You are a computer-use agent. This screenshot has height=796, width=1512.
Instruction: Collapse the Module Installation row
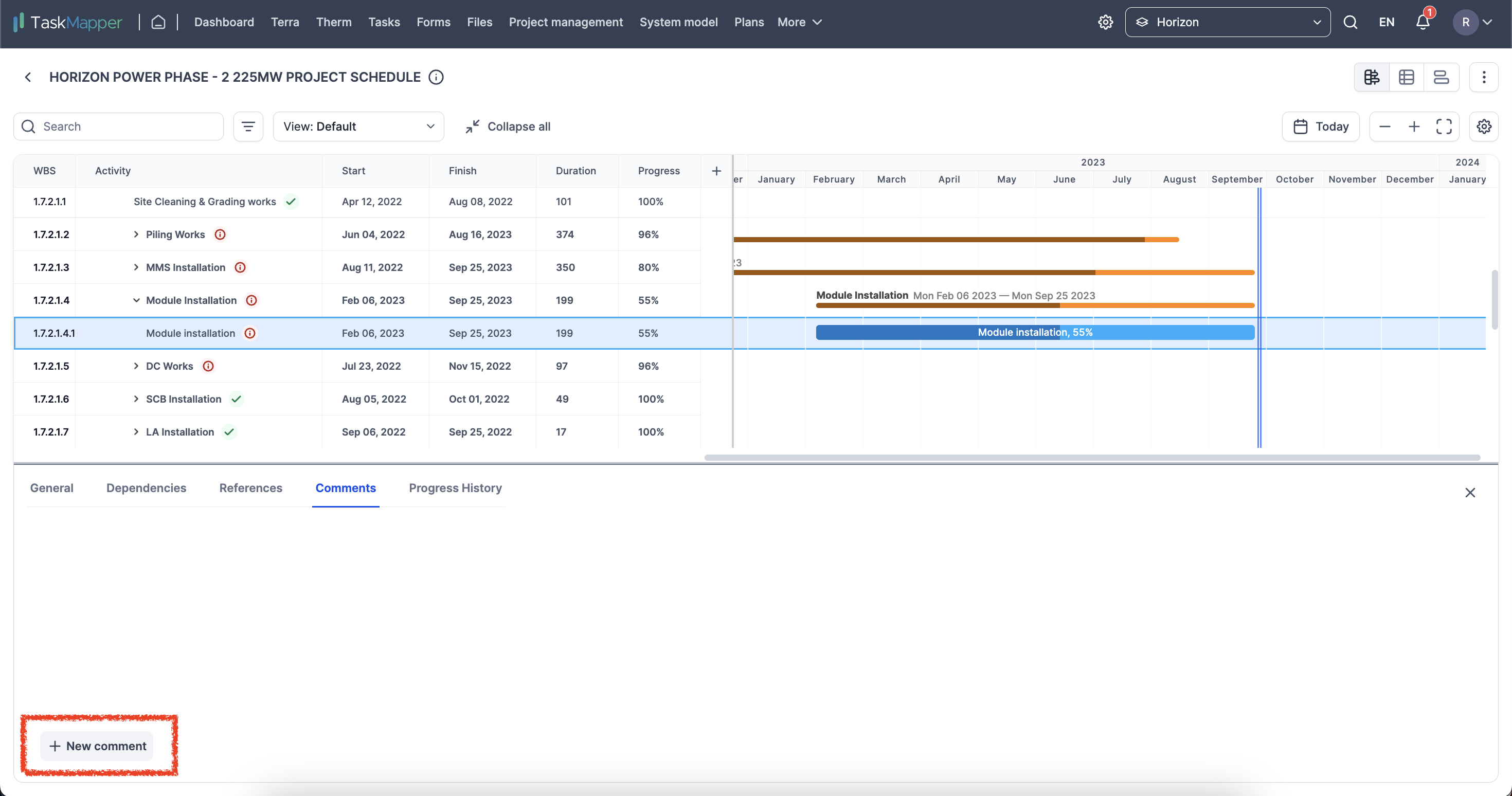click(x=136, y=300)
